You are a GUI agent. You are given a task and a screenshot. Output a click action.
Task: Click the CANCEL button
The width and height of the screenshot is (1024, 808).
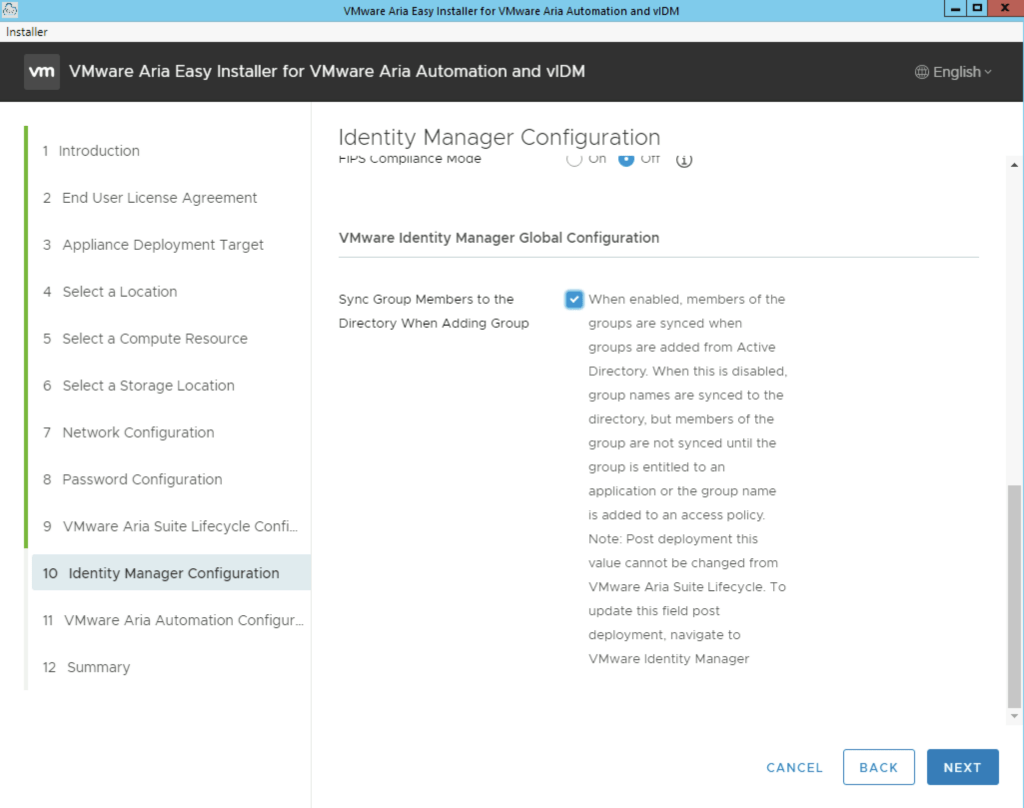click(794, 768)
